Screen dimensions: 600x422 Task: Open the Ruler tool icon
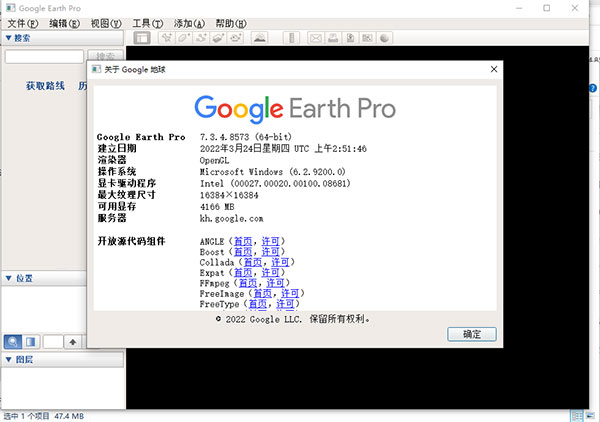pyautogui.click(x=291, y=38)
